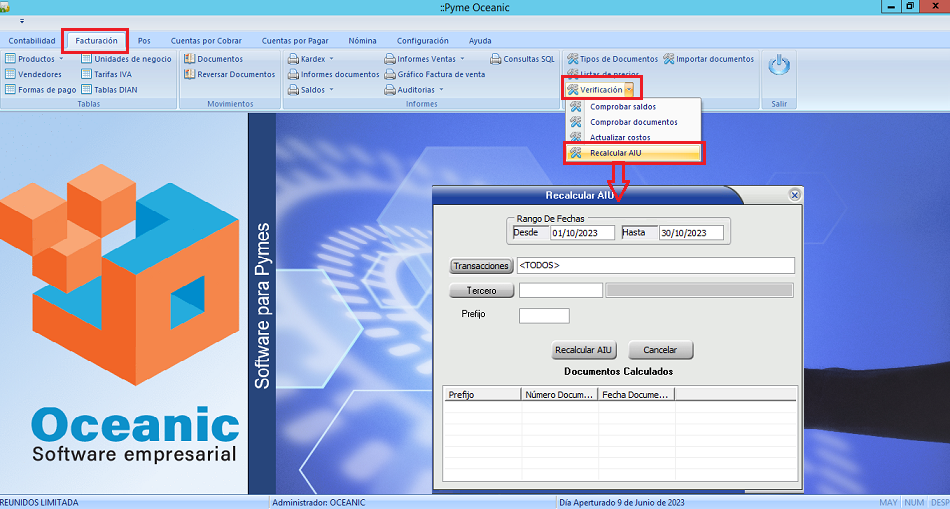Open the Ayuda tab
The image size is (950, 509).
[x=480, y=41]
